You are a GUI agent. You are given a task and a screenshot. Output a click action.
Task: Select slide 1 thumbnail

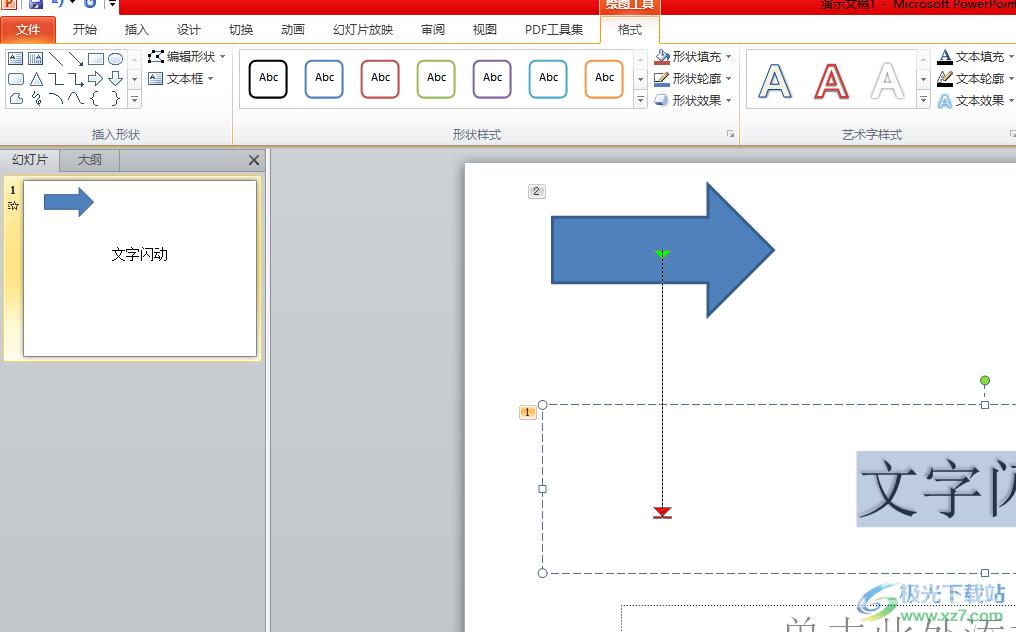pyautogui.click(x=140, y=268)
